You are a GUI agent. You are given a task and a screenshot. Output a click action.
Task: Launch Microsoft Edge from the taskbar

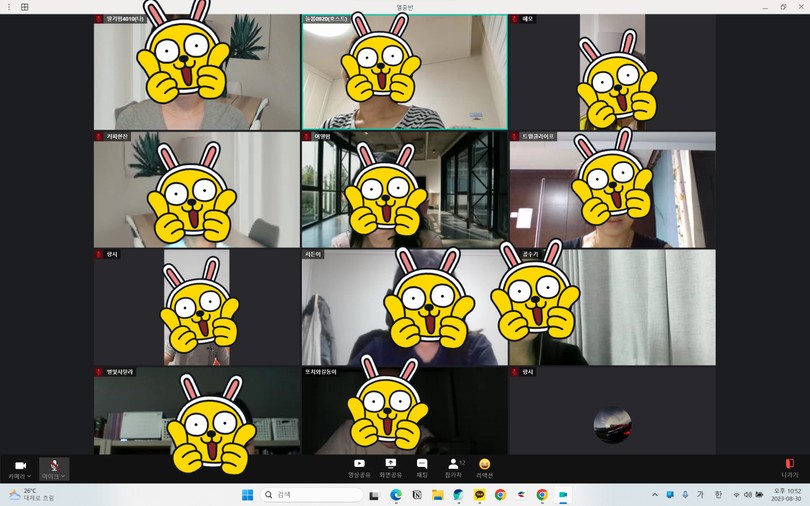tap(396, 495)
